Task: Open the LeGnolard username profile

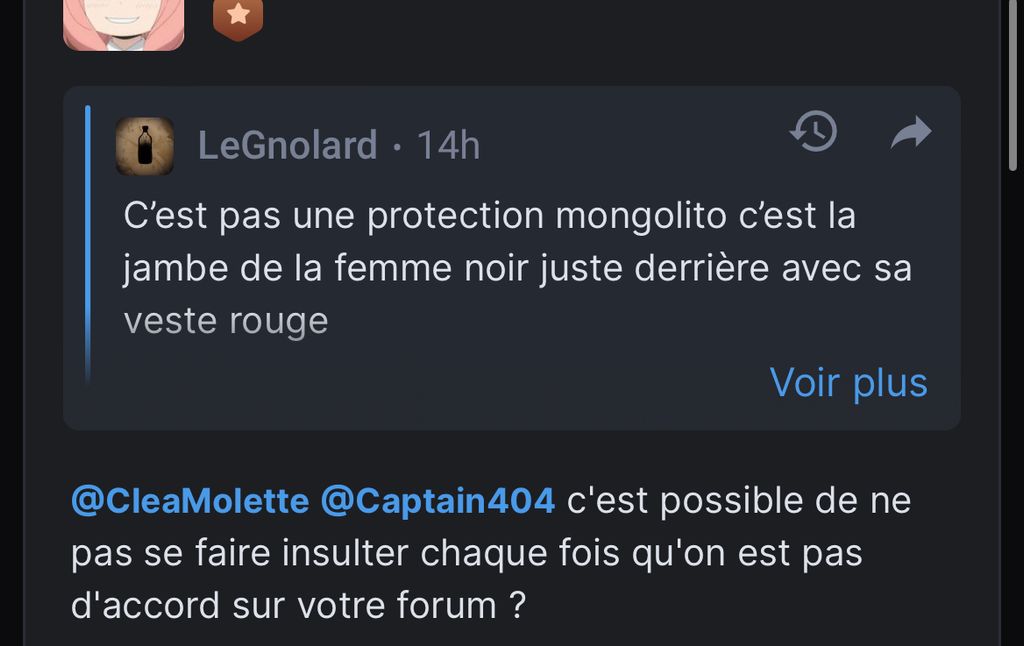Action: (x=287, y=146)
